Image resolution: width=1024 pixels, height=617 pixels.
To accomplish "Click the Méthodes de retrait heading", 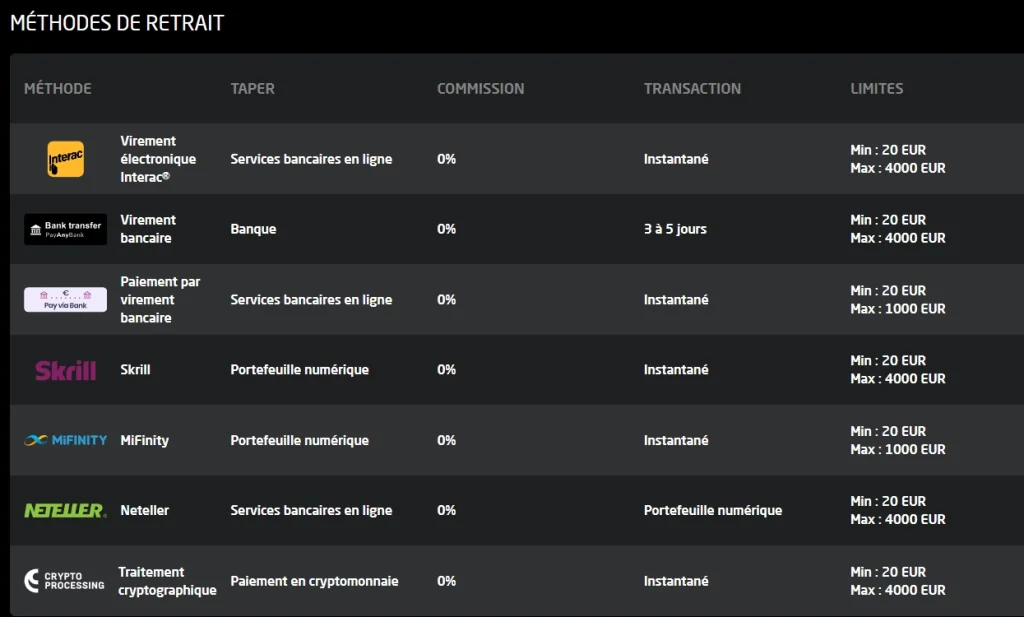I will click(x=117, y=23).
